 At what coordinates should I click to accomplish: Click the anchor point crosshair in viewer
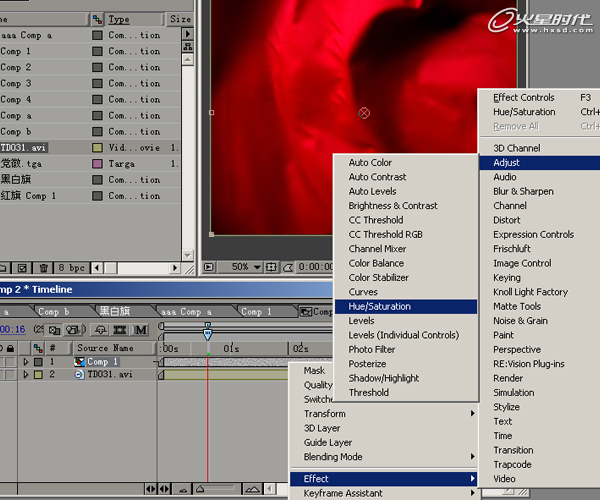364,113
